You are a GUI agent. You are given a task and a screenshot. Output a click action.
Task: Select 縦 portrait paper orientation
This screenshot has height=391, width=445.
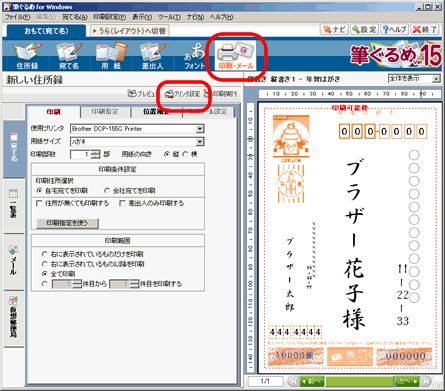pos(167,154)
